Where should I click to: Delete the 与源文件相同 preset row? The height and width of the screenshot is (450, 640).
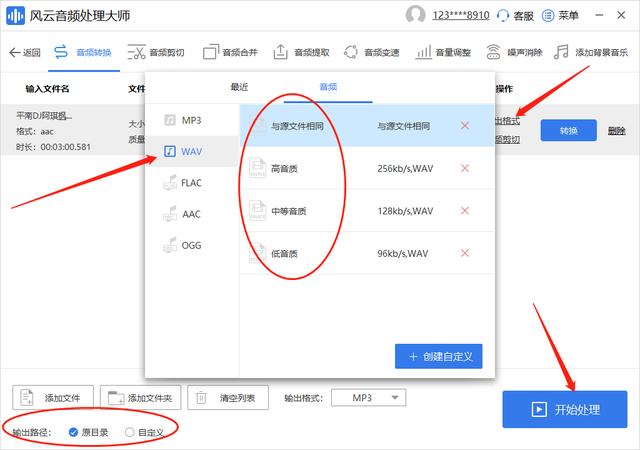[464, 125]
